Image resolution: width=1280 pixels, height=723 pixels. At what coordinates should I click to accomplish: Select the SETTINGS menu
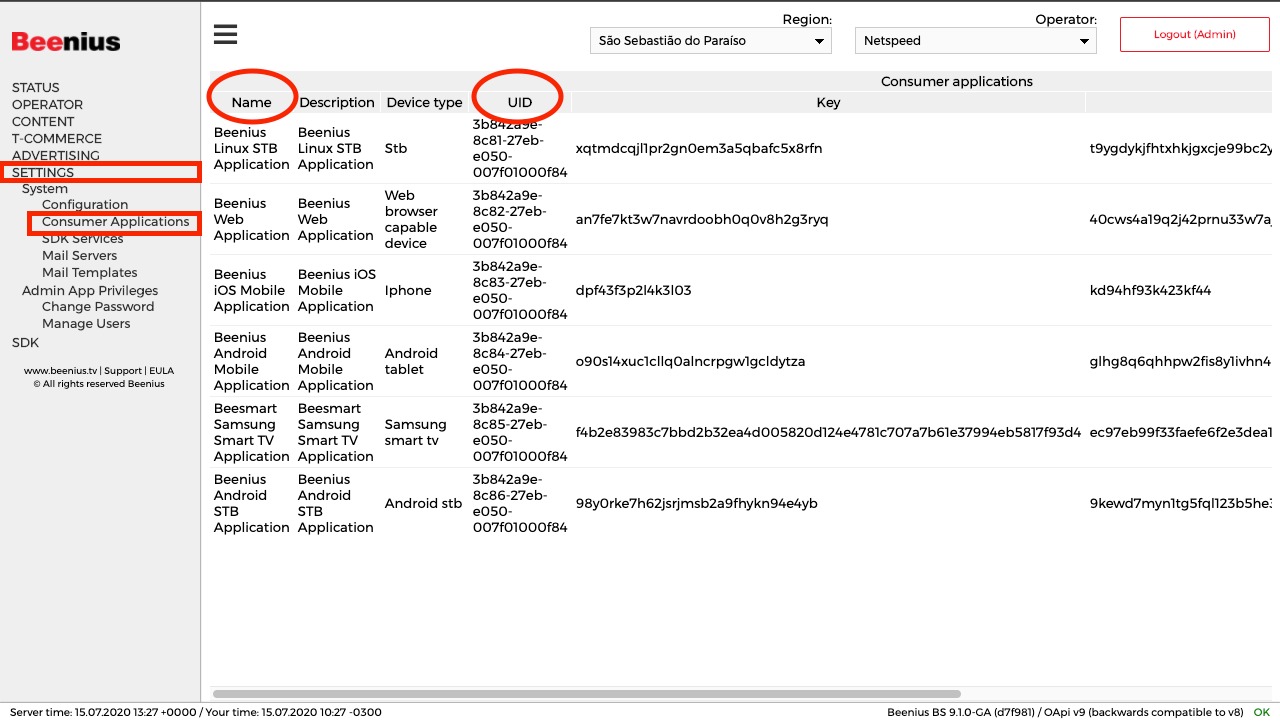pyautogui.click(x=43, y=173)
